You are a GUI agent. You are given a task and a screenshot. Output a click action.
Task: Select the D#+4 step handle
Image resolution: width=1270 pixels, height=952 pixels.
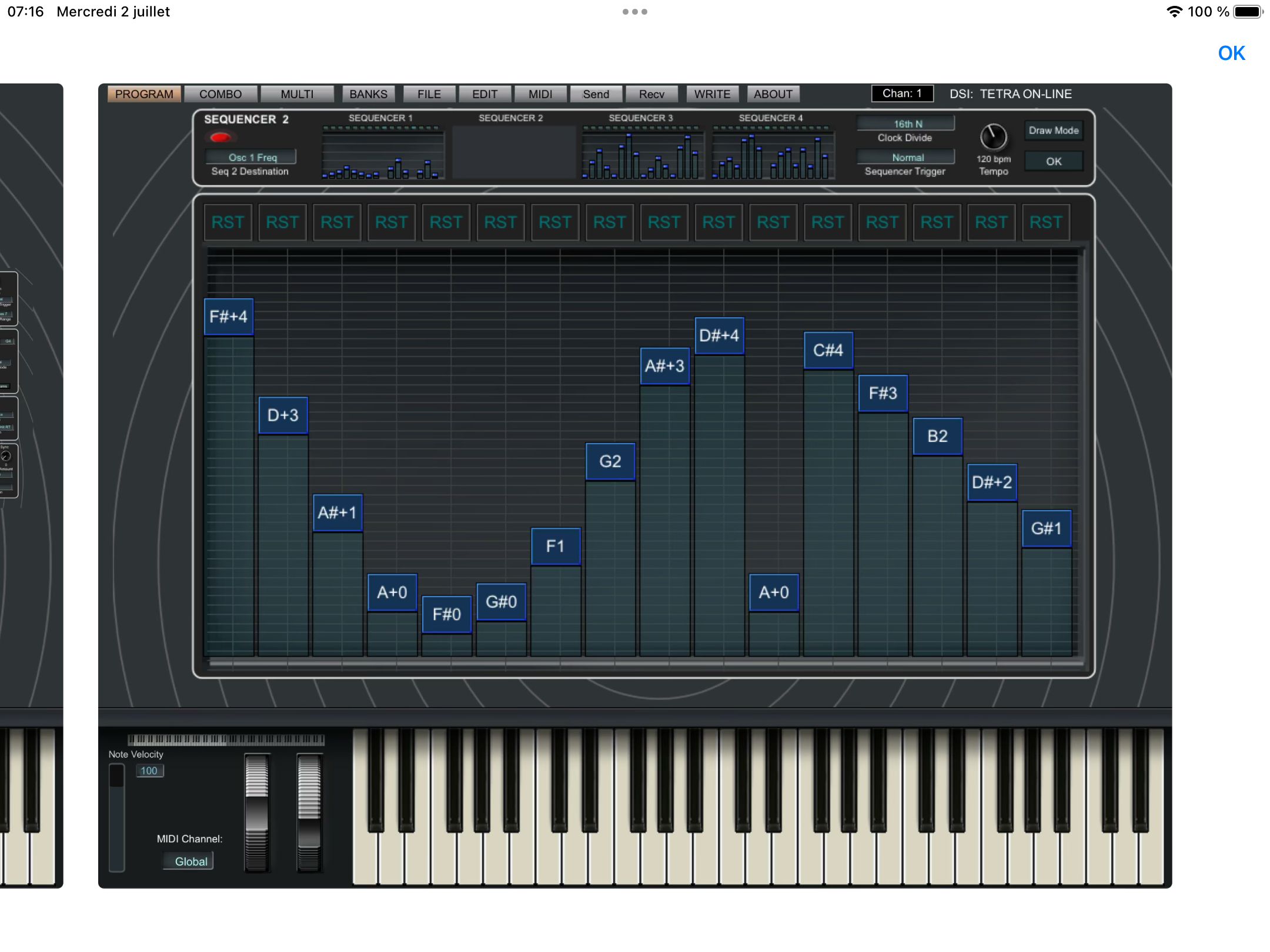tap(720, 336)
